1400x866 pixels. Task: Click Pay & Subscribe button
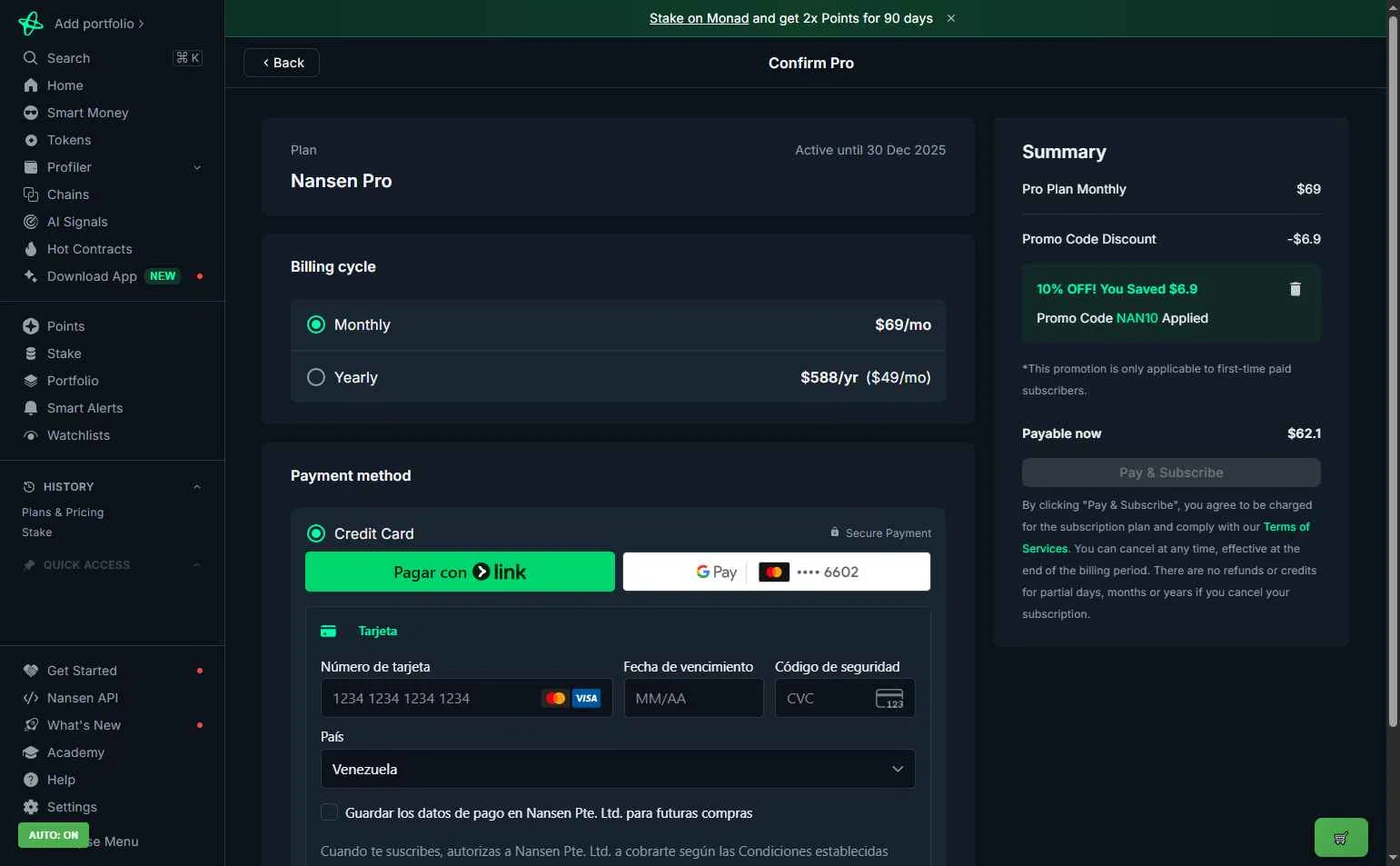click(1171, 473)
